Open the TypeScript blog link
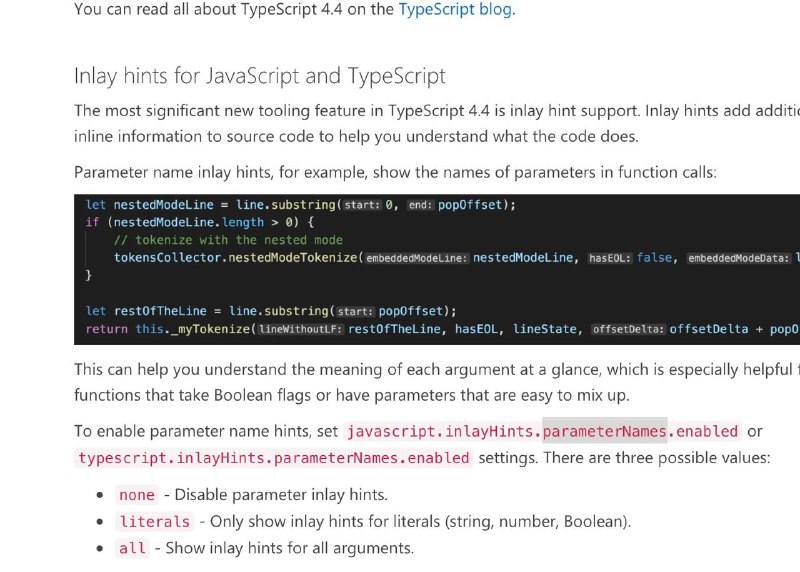Image resolution: width=800 pixels, height=572 pixels. (x=455, y=10)
